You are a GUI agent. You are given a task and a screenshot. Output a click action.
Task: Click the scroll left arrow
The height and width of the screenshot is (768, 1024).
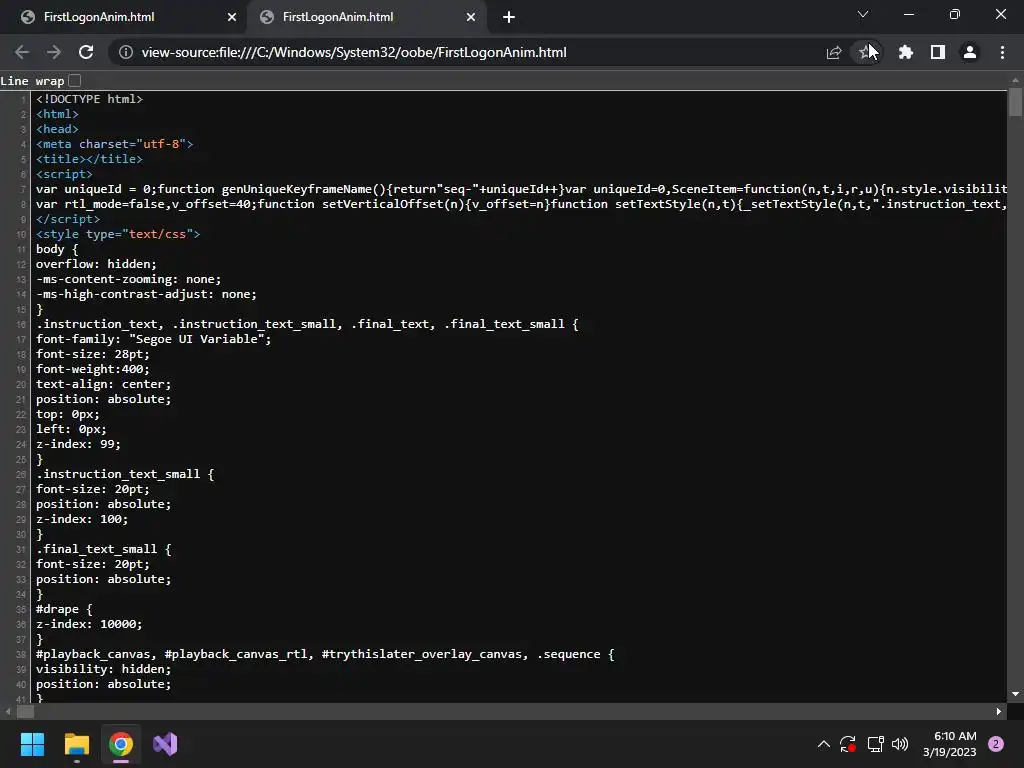pos(8,712)
